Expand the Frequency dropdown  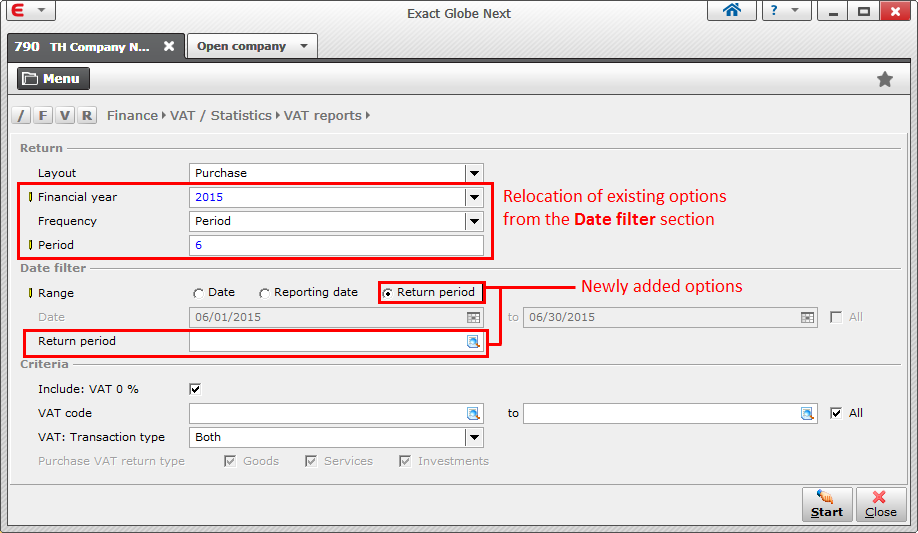(x=474, y=221)
